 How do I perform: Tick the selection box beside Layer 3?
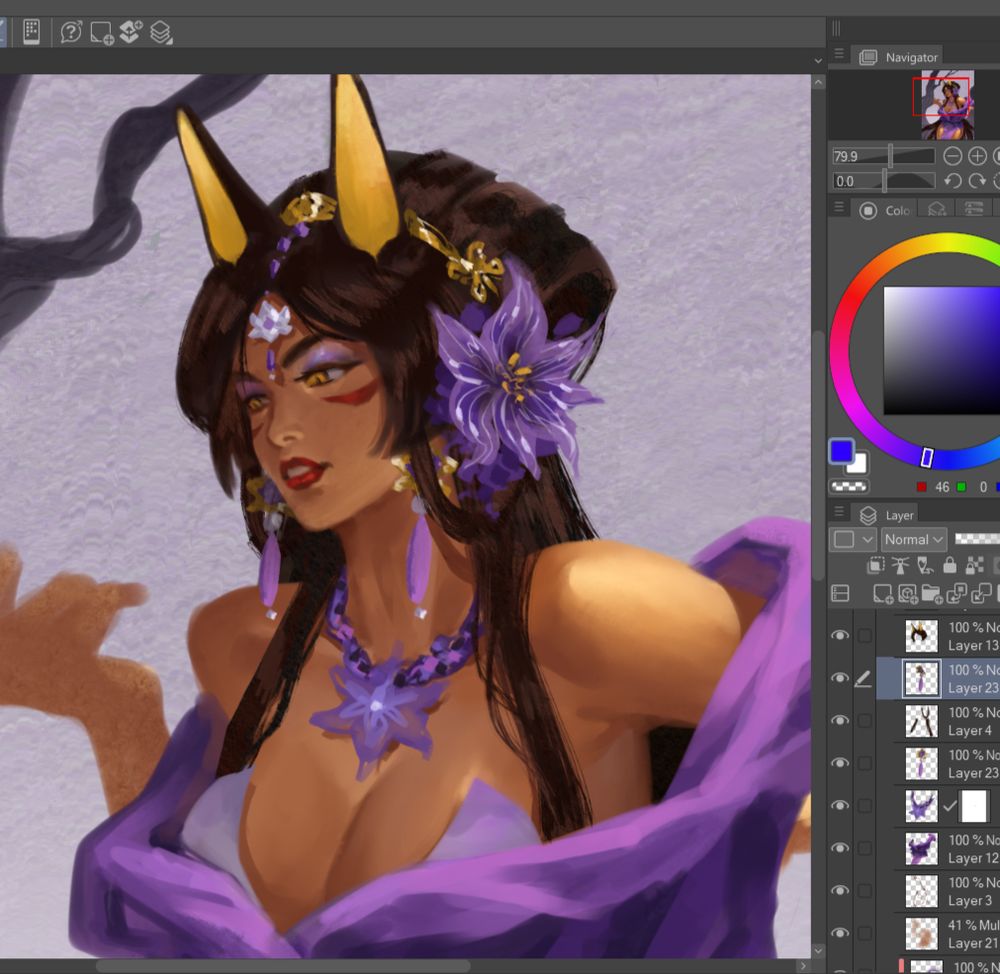pos(865,890)
